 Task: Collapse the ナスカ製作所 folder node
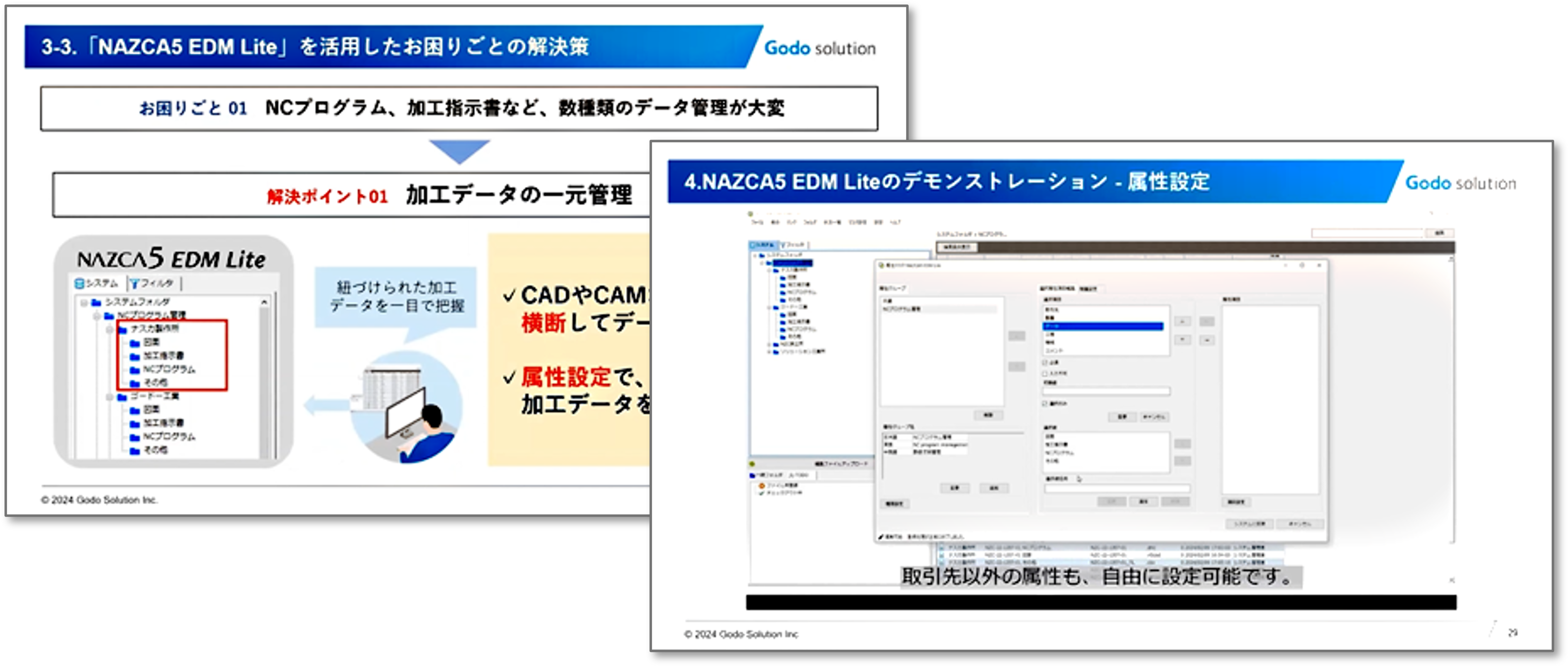click(x=110, y=330)
